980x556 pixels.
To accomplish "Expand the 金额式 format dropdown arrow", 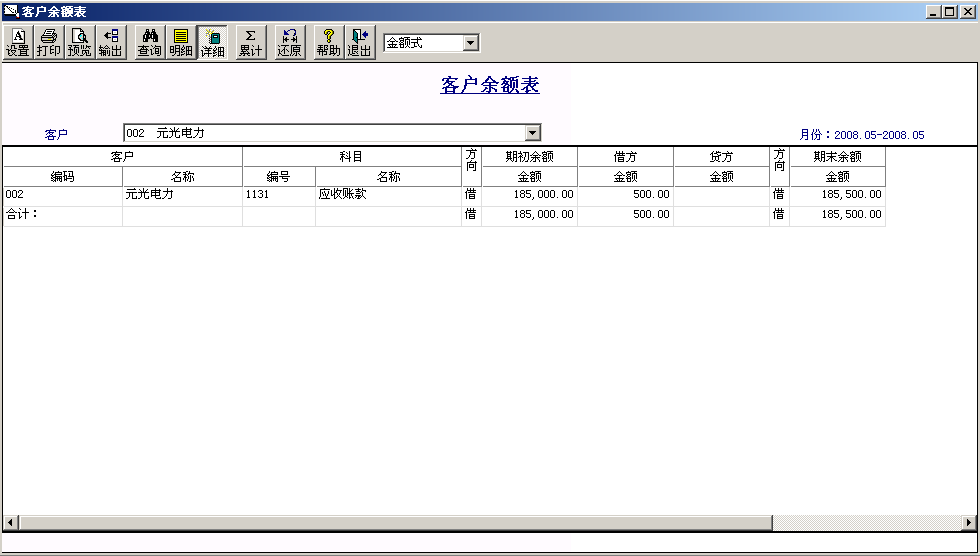I will (472, 42).
